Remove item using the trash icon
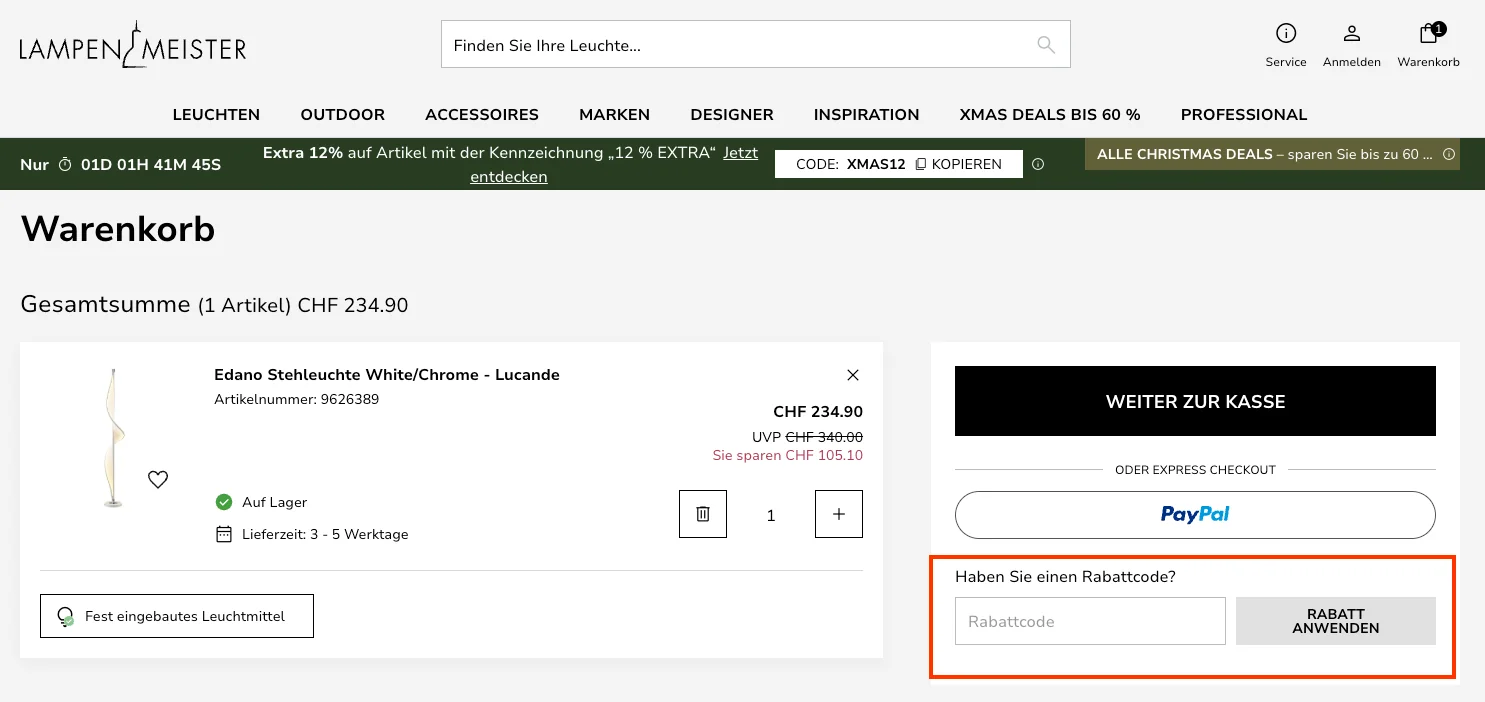This screenshot has width=1485, height=702. point(703,514)
